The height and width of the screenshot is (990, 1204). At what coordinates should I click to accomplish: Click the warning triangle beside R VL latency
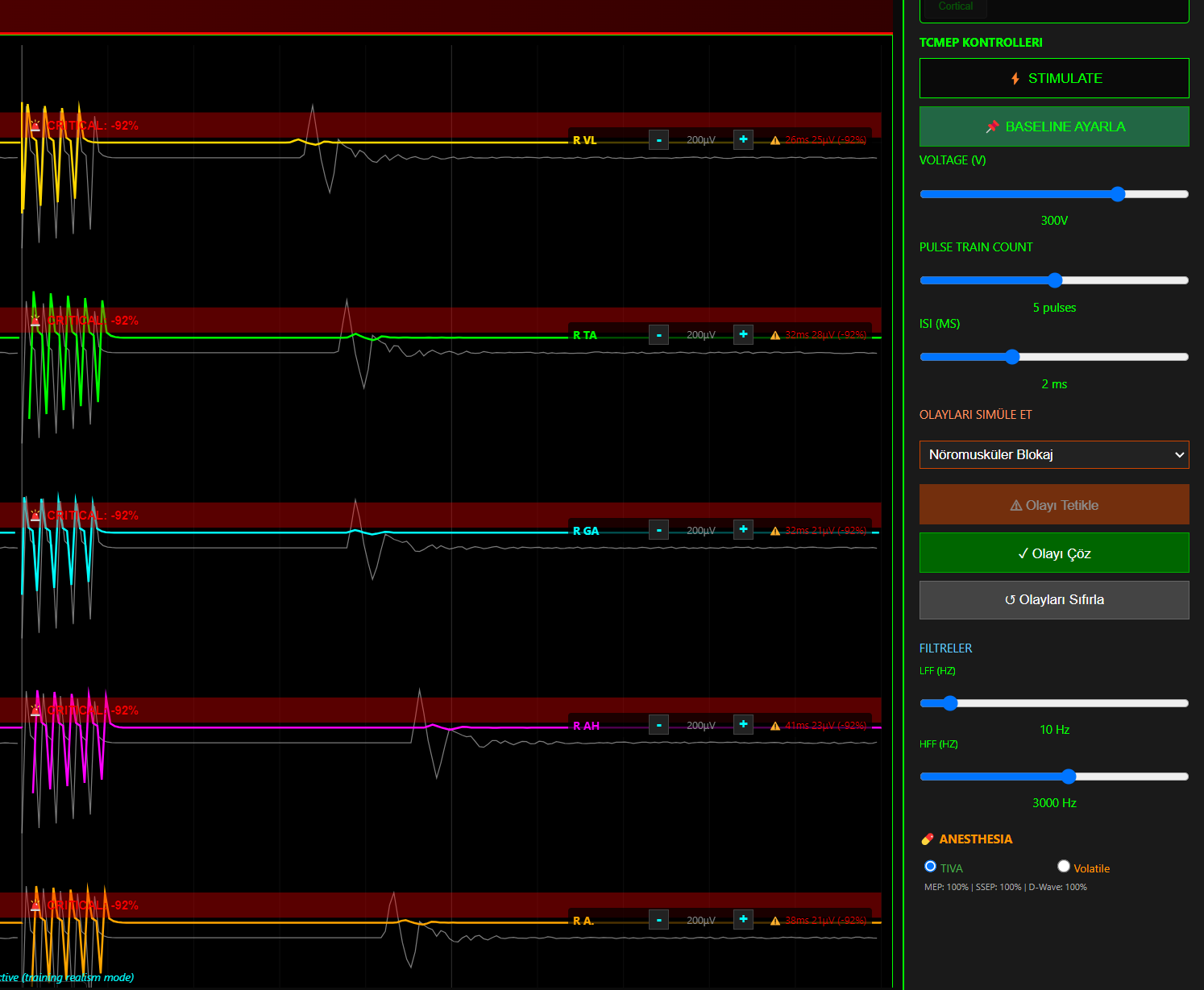774,139
